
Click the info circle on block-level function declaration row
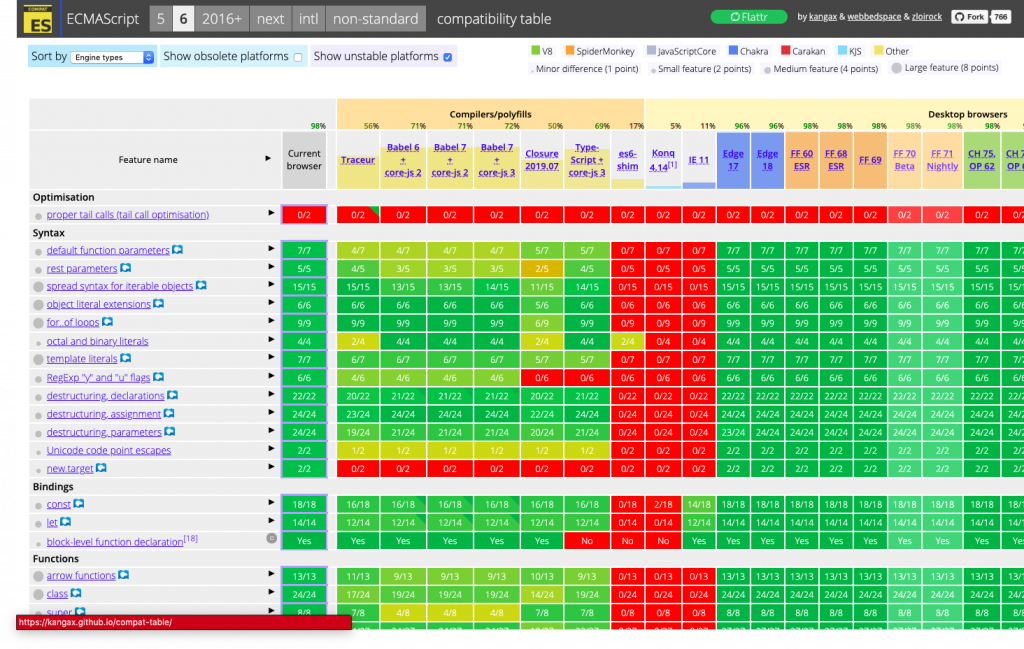coord(272,539)
